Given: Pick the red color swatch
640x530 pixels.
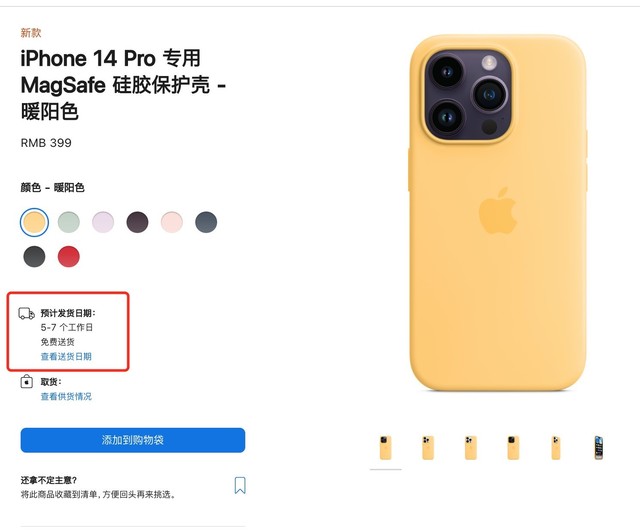Looking at the screenshot, I should click(69, 256).
